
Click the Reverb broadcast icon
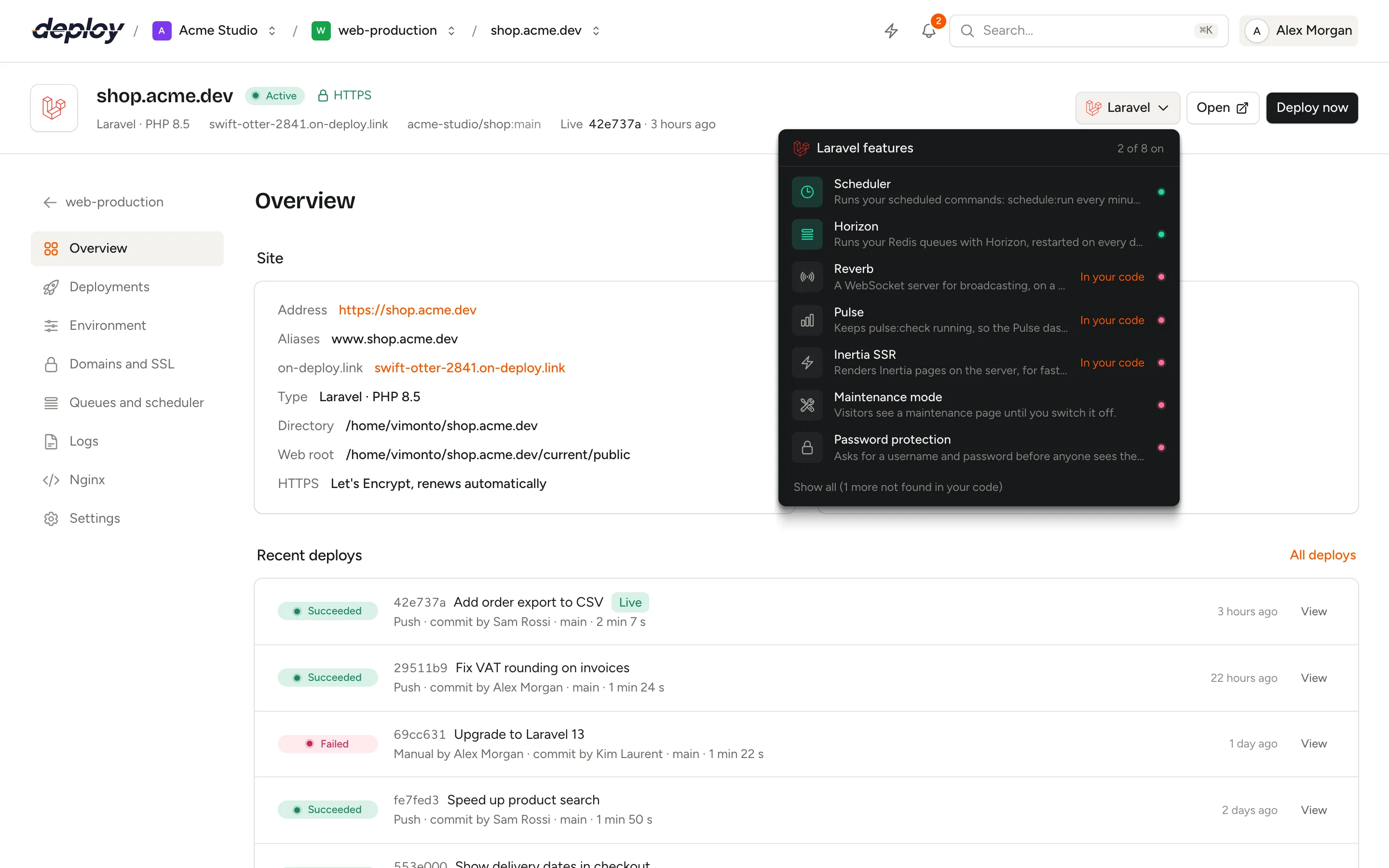[x=807, y=277]
